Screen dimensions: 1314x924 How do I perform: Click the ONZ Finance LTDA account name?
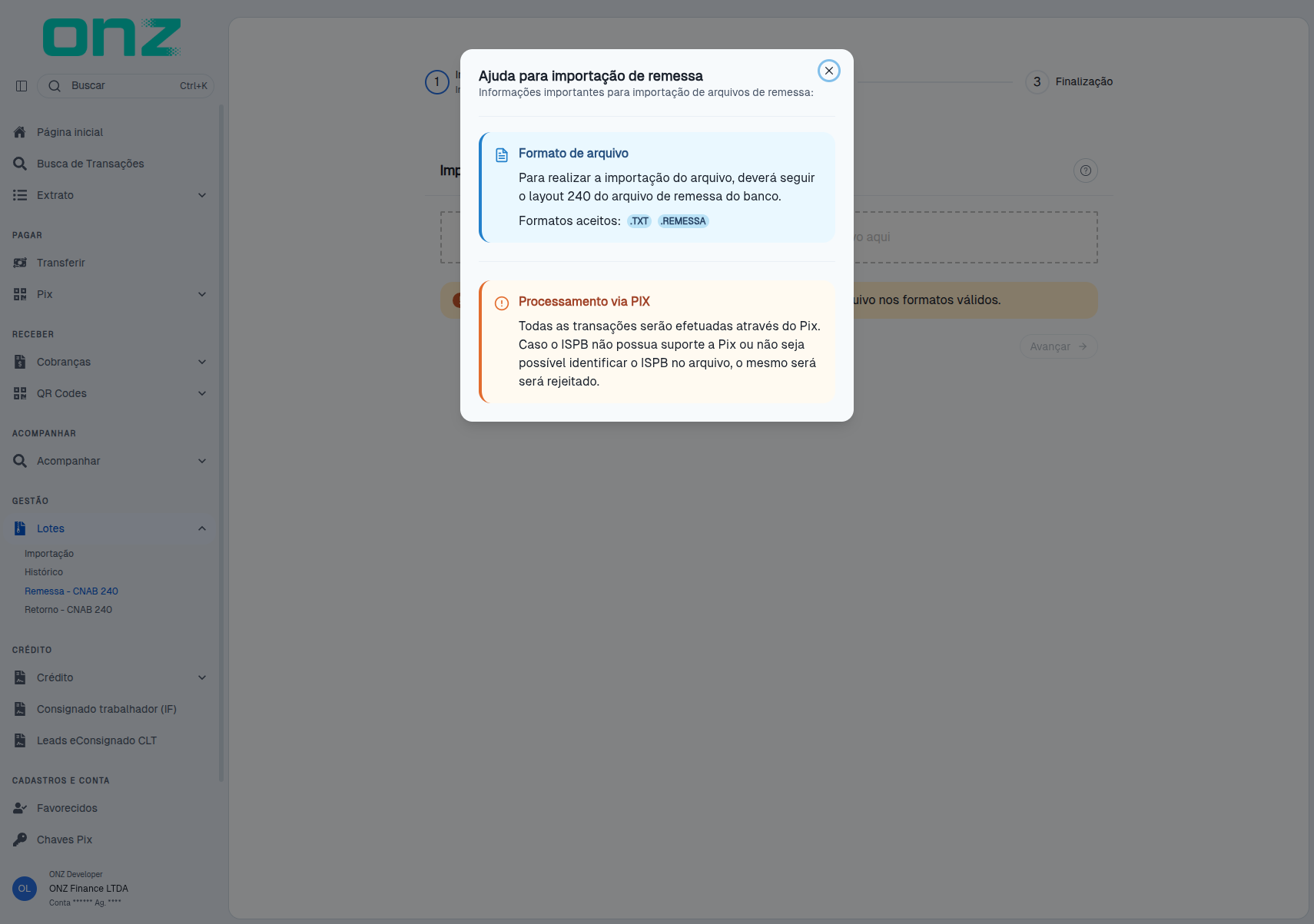pos(89,889)
